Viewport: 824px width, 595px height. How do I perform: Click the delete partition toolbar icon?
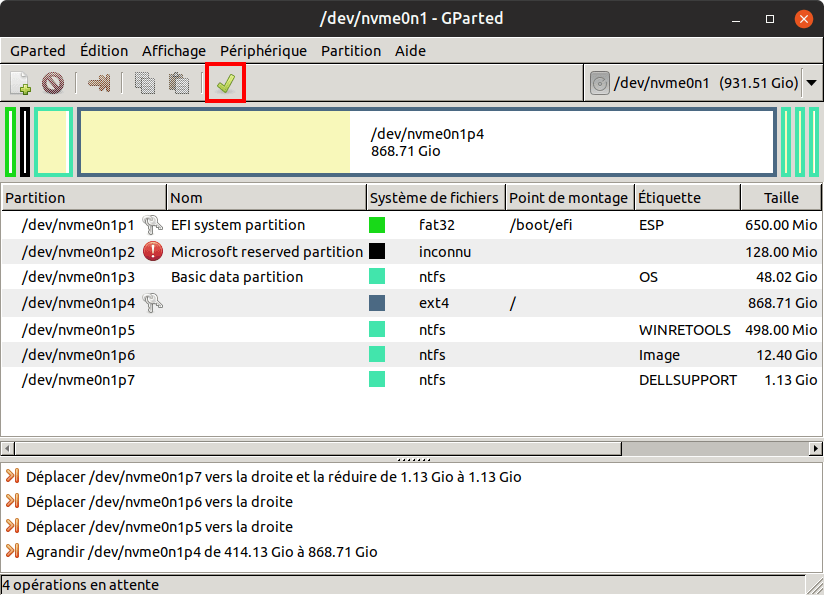coord(53,84)
